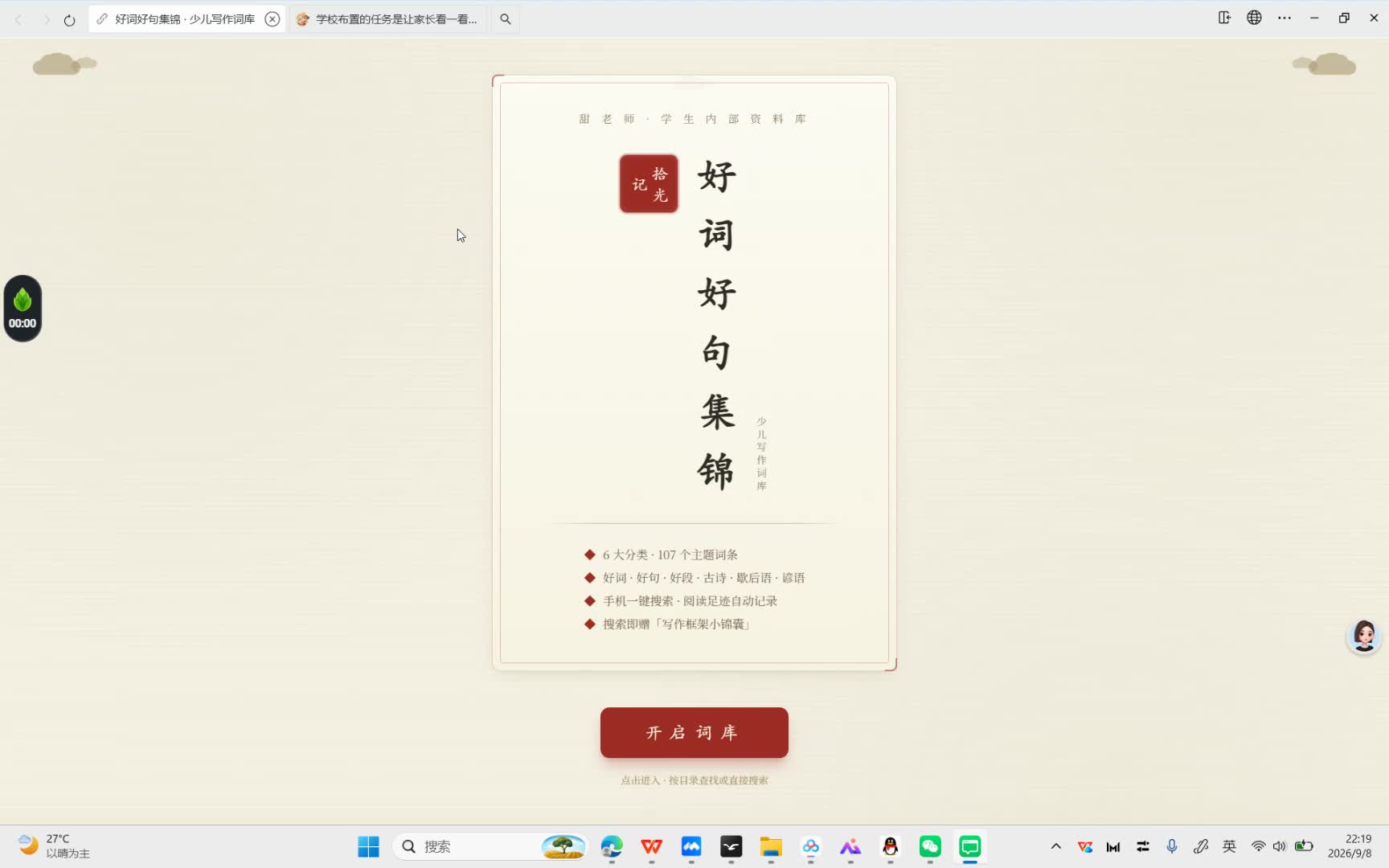This screenshot has width=1389, height=868.
Task: Click the taskbar 搜索 search box
Action: tap(490, 846)
